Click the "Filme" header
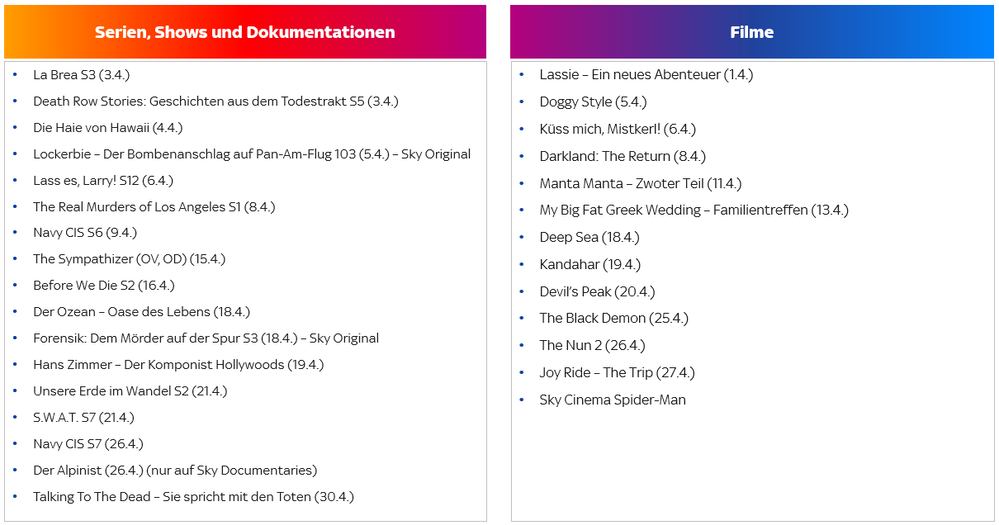999x525 pixels. (x=752, y=32)
